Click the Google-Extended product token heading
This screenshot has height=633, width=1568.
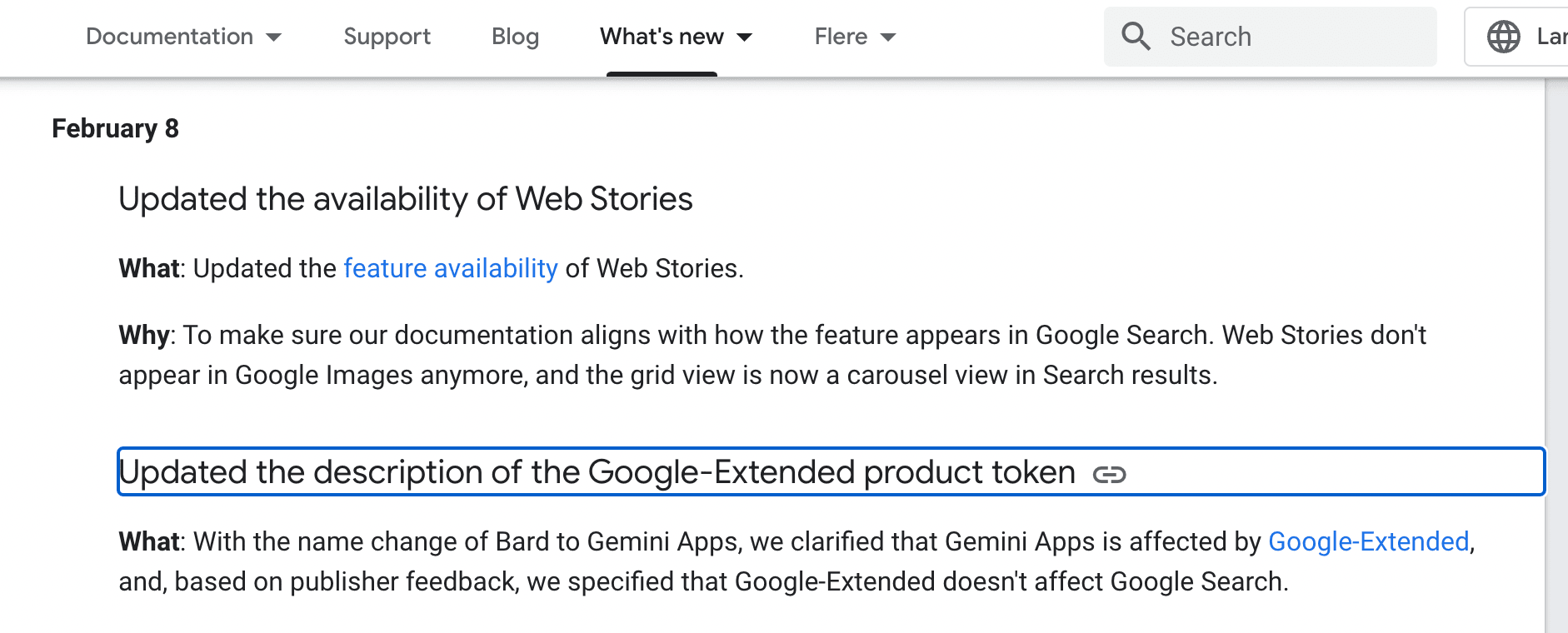(597, 471)
